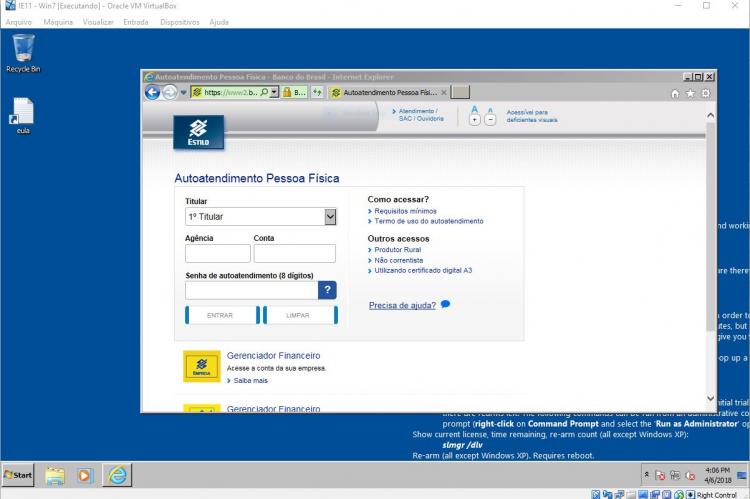Viewport: 750px width, 499px height.
Task: Open the first Gerenciador Financeiro heading link
Action: click(274, 355)
